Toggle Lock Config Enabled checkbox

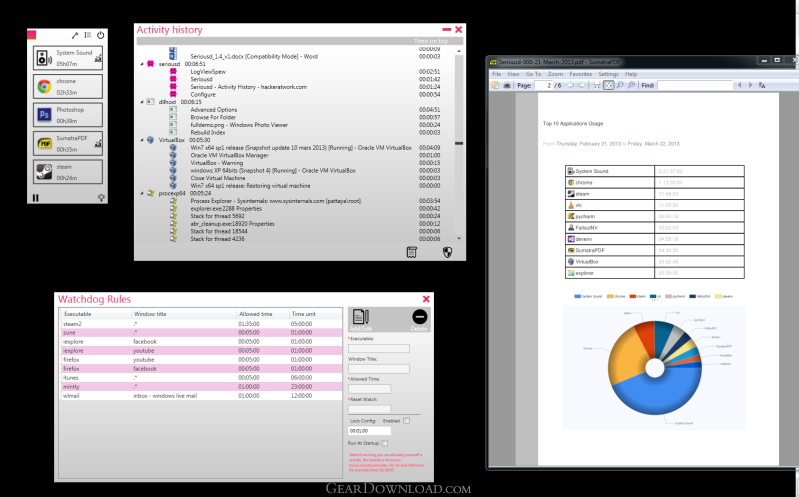(406, 421)
